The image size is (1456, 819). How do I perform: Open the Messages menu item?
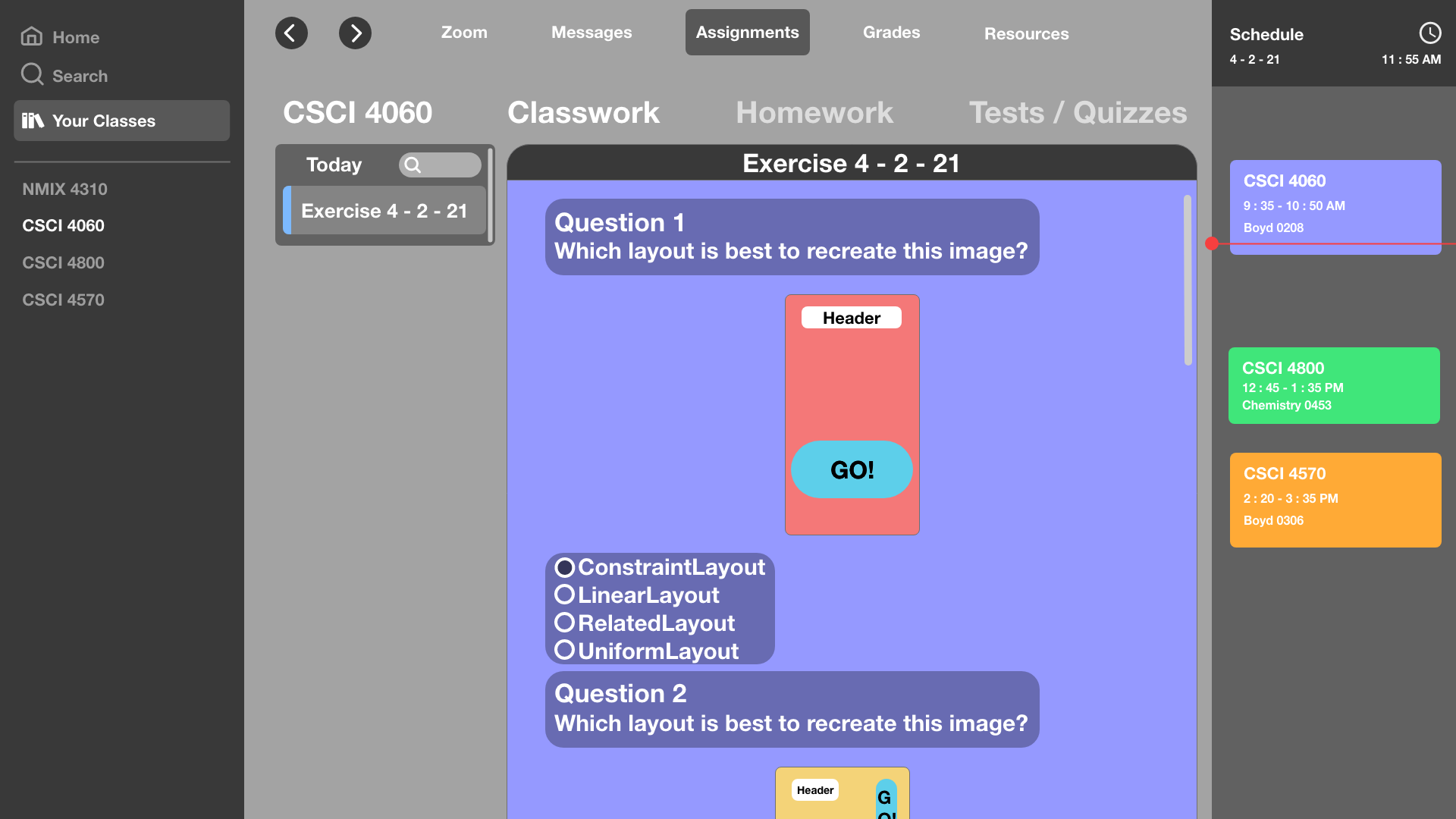pyautogui.click(x=591, y=33)
